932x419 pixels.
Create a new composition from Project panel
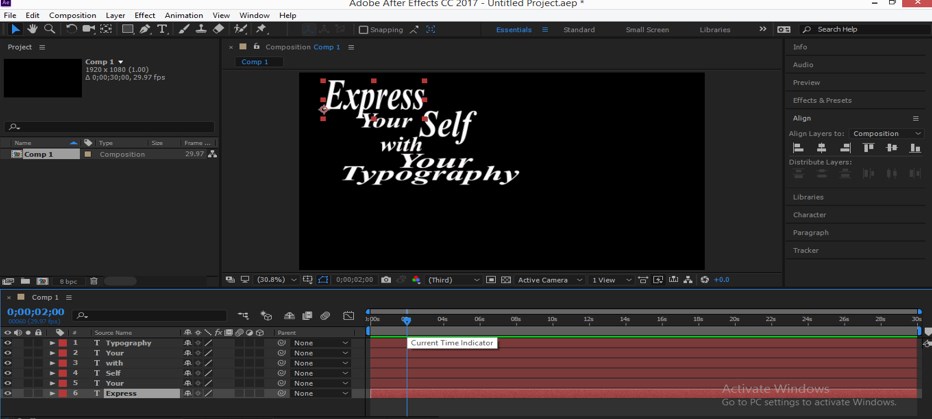pos(42,281)
